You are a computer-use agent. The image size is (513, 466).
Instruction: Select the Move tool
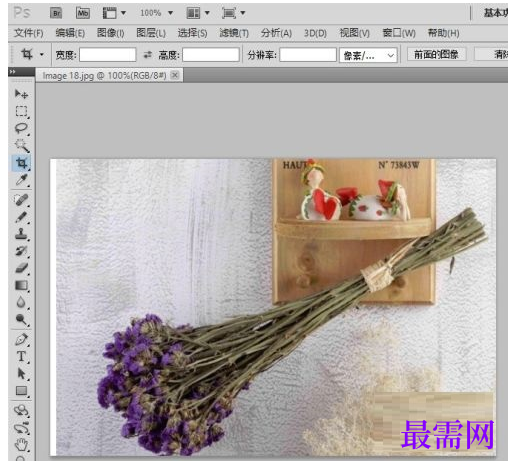[21, 94]
